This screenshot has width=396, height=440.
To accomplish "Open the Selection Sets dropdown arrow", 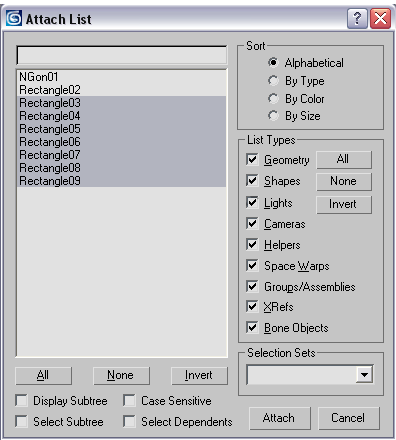I will (x=364, y=375).
